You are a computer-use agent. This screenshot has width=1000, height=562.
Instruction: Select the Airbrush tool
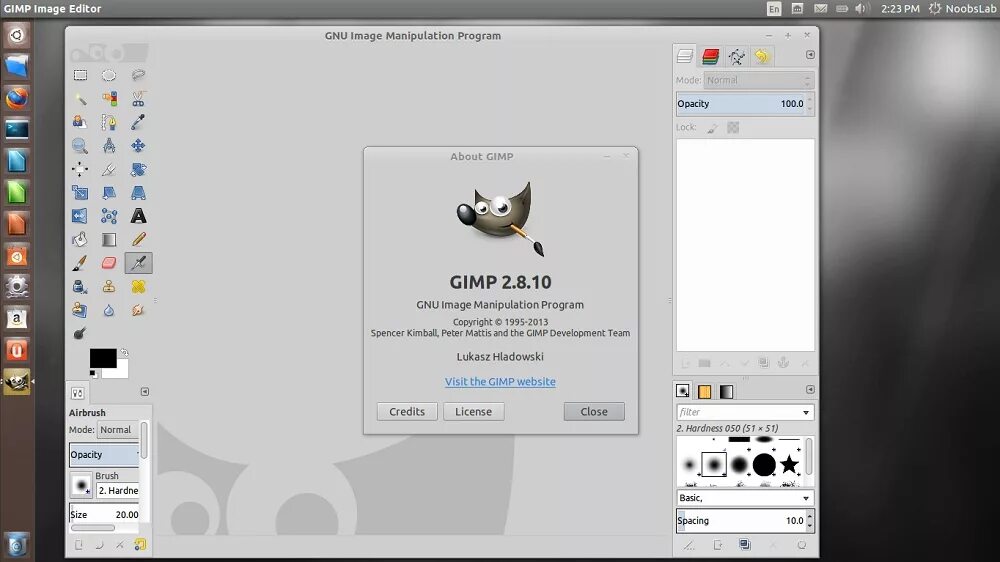(138, 263)
